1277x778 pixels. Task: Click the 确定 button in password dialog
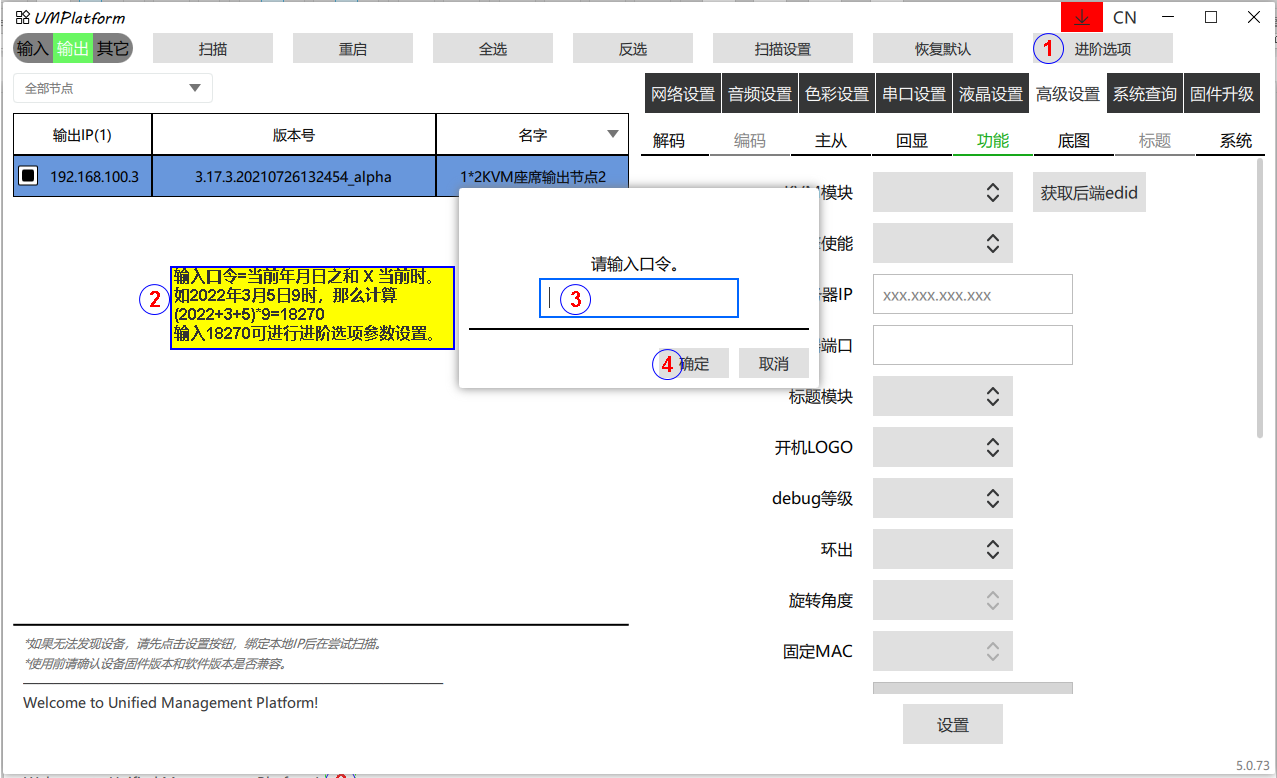click(693, 364)
